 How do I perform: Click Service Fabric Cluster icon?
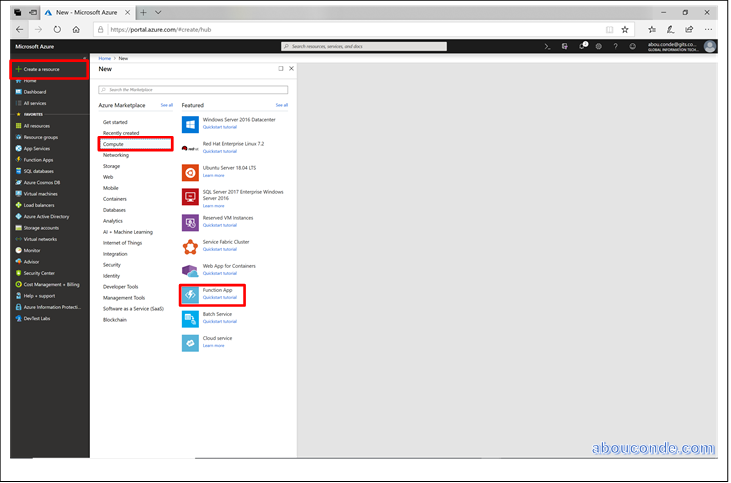pos(190,247)
